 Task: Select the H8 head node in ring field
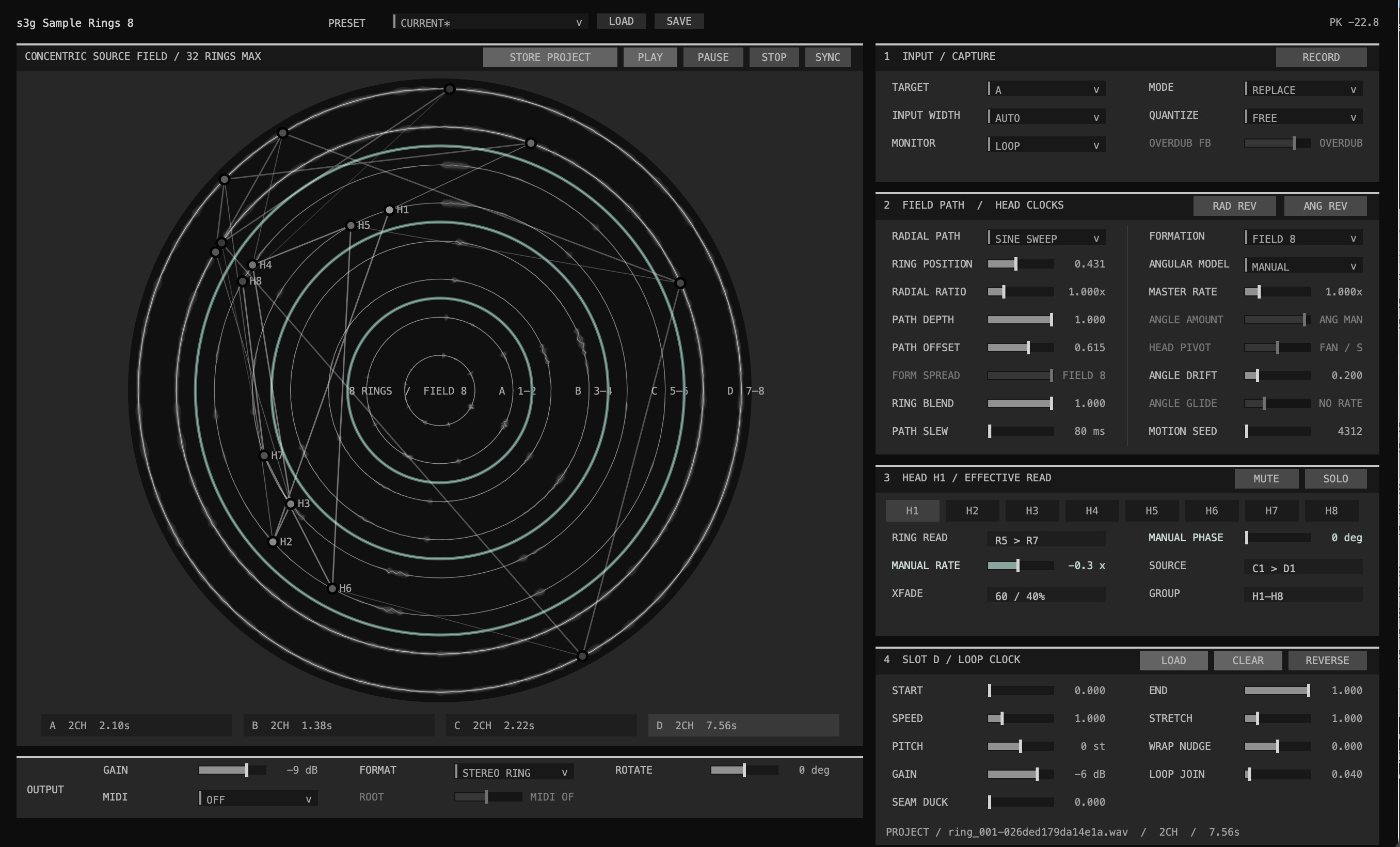243,281
